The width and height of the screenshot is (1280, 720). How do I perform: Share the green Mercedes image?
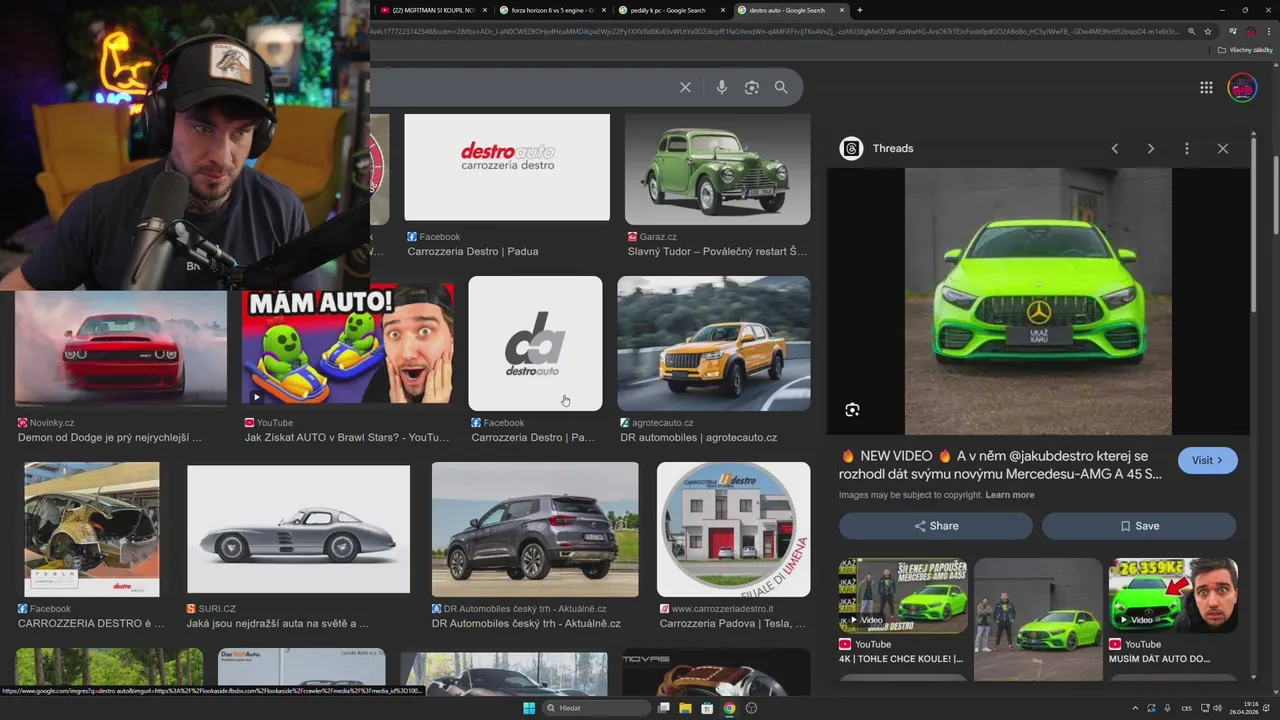coord(936,526)
